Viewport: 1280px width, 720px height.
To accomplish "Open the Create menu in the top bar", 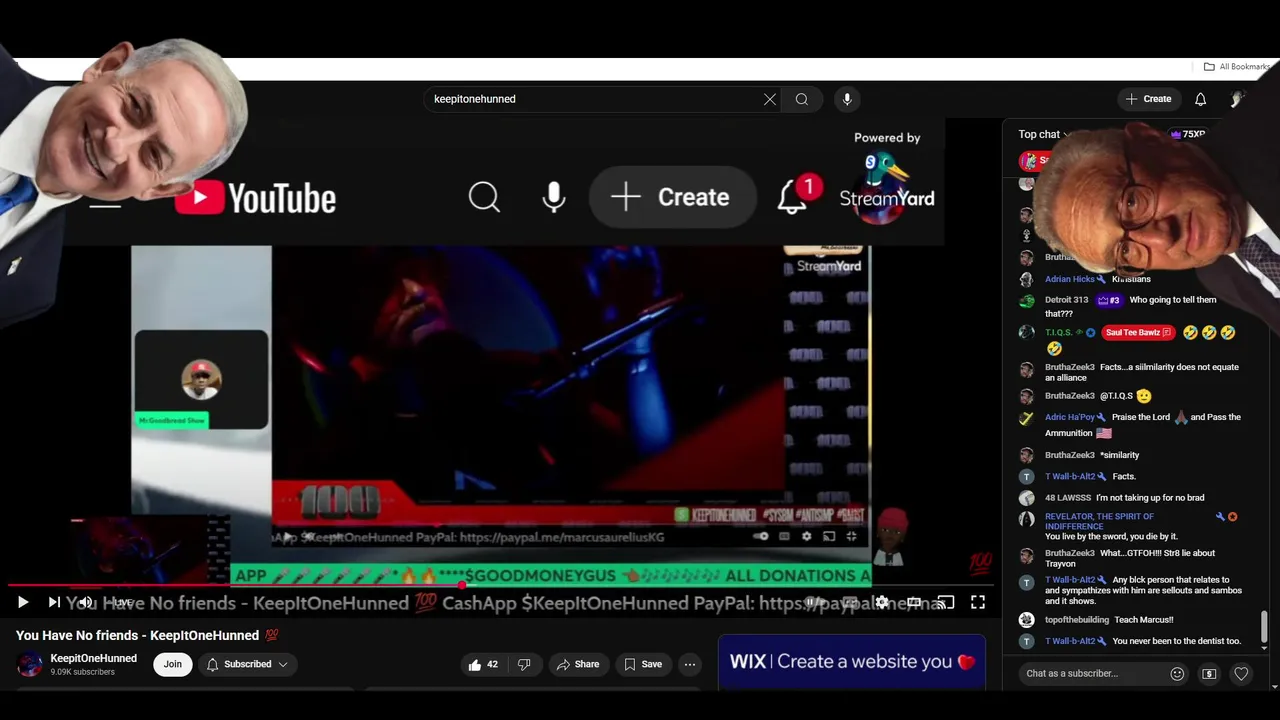I will point(1148,99).
